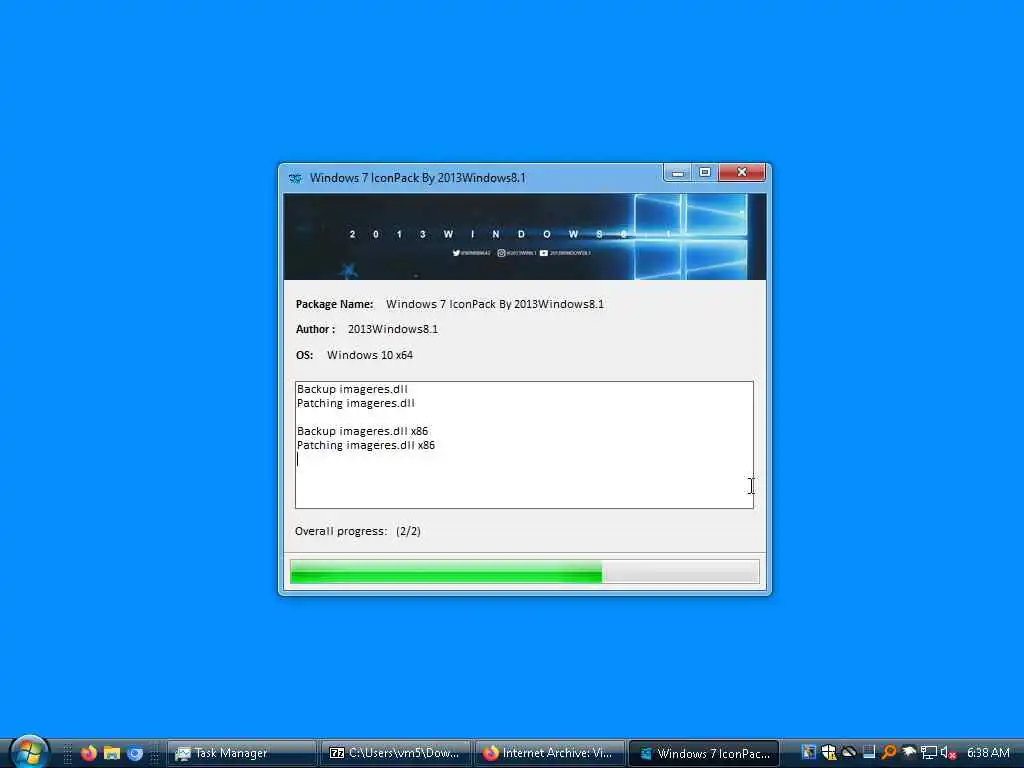This screenshot has width=1024, height=768.
Task: Click inside the installation log text box
Action: tap(524, 445)
